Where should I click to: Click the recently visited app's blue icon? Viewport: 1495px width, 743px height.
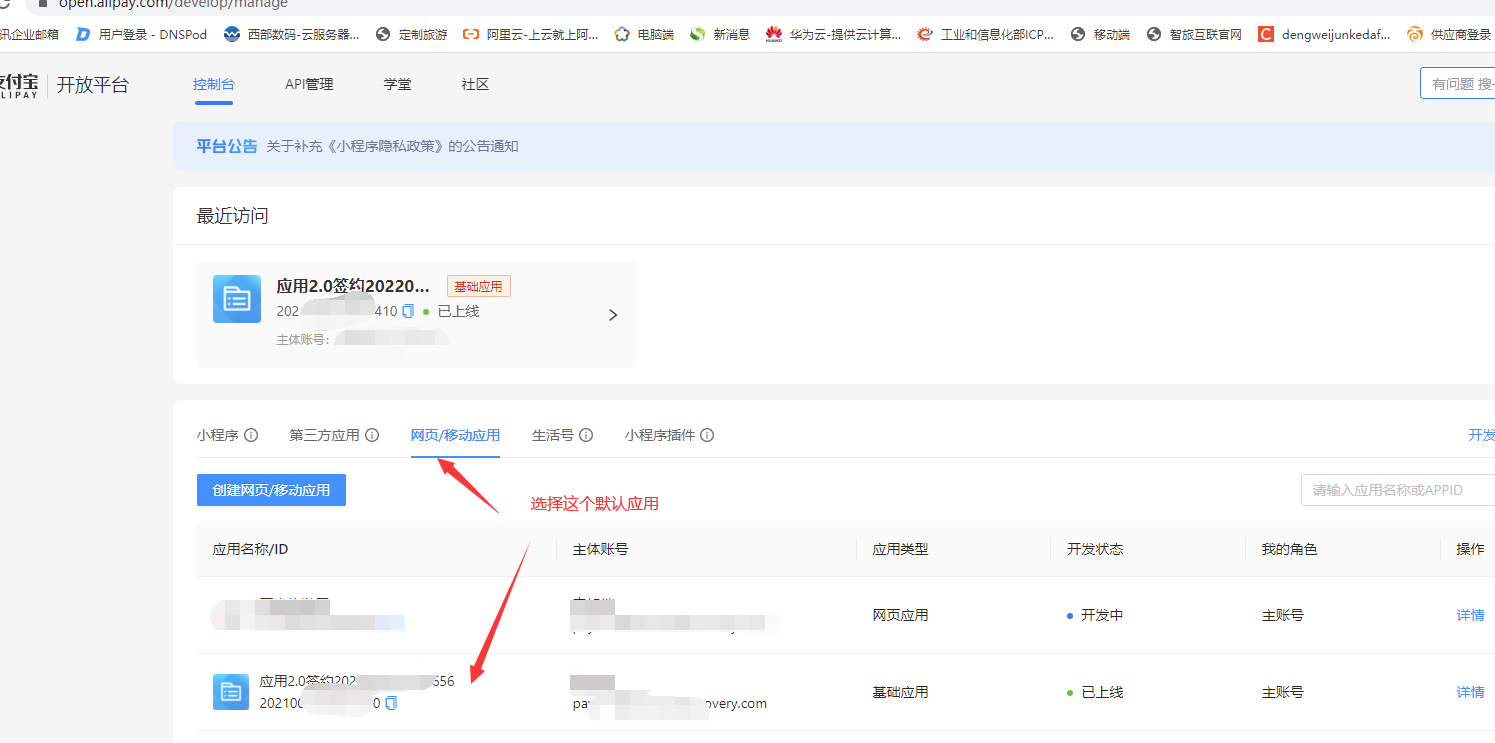(237, 299)
